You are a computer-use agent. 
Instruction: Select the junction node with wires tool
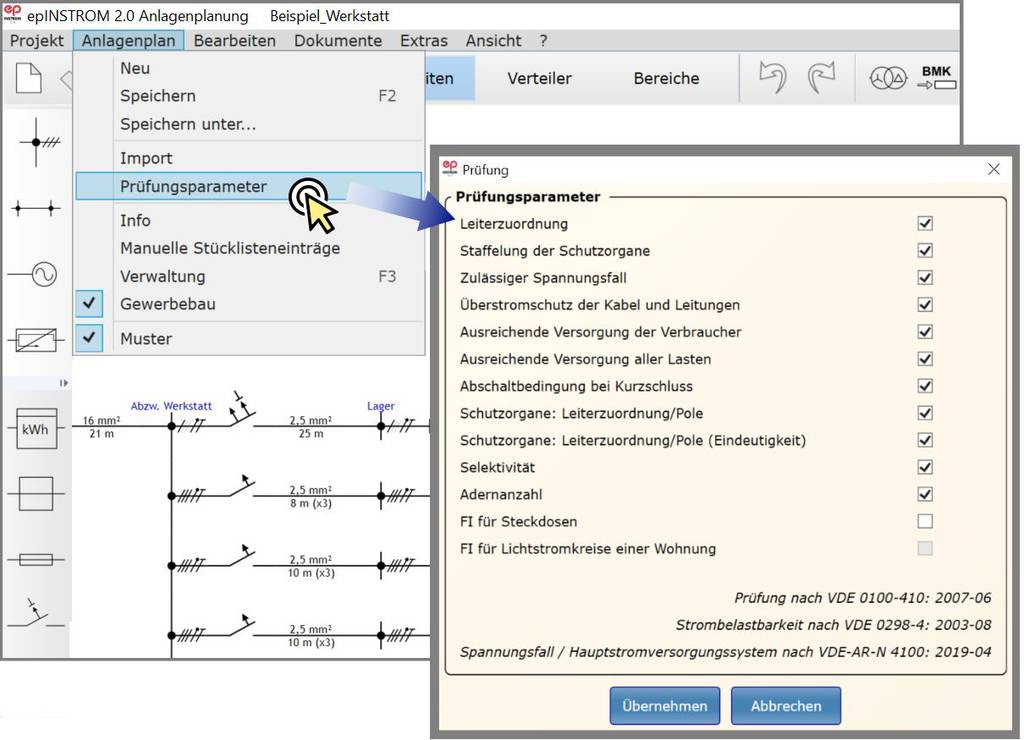coord(39,142)
